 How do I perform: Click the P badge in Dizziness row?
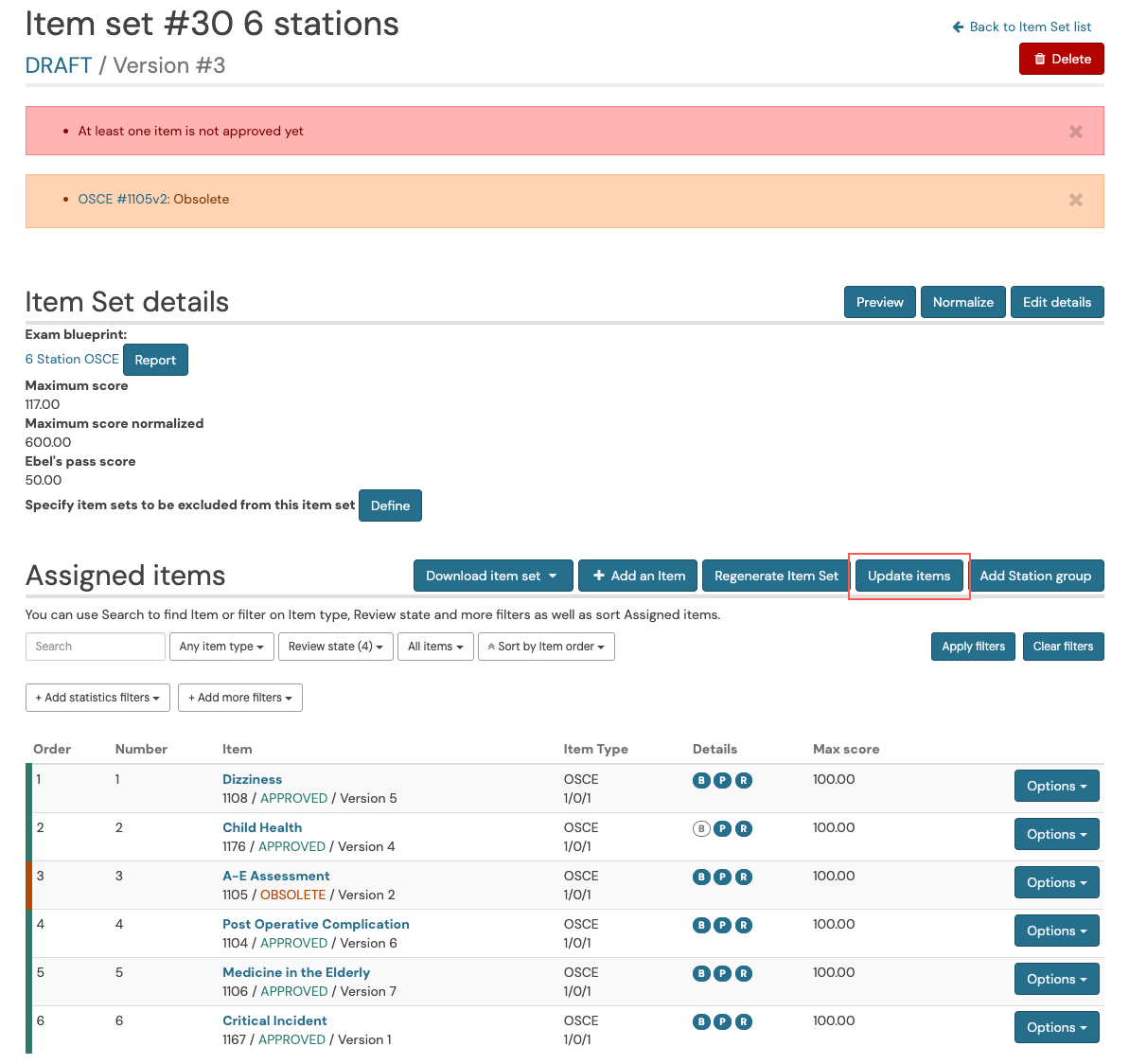[722, 780]
